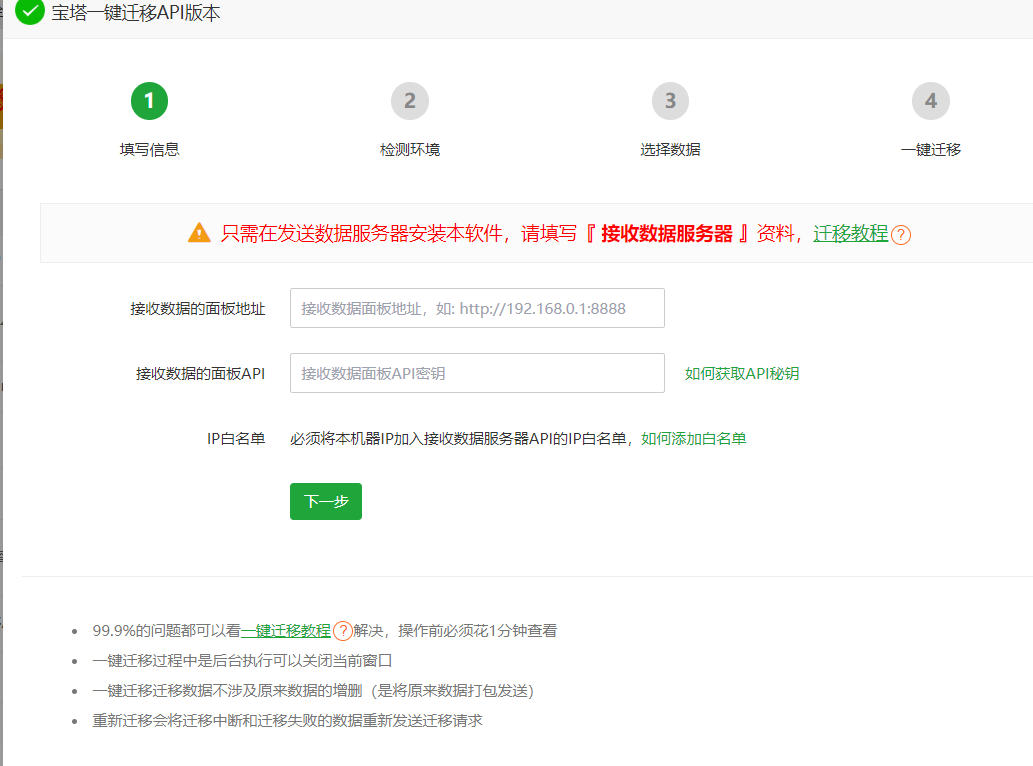Click the question mark icon after 一键迁移教程

click(x=342, y=631)
